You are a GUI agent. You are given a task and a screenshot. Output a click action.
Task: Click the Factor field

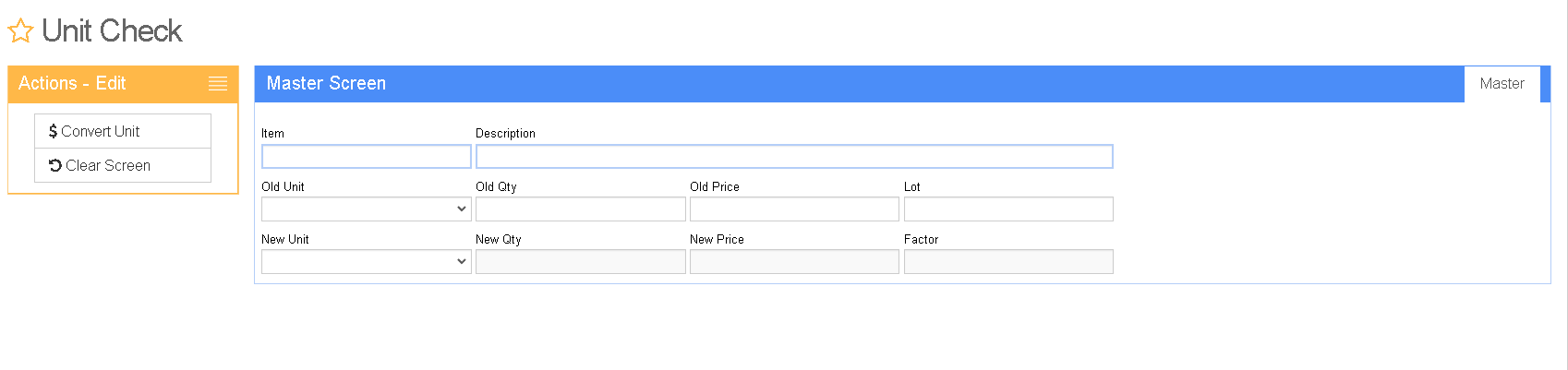click(1008, 262)
